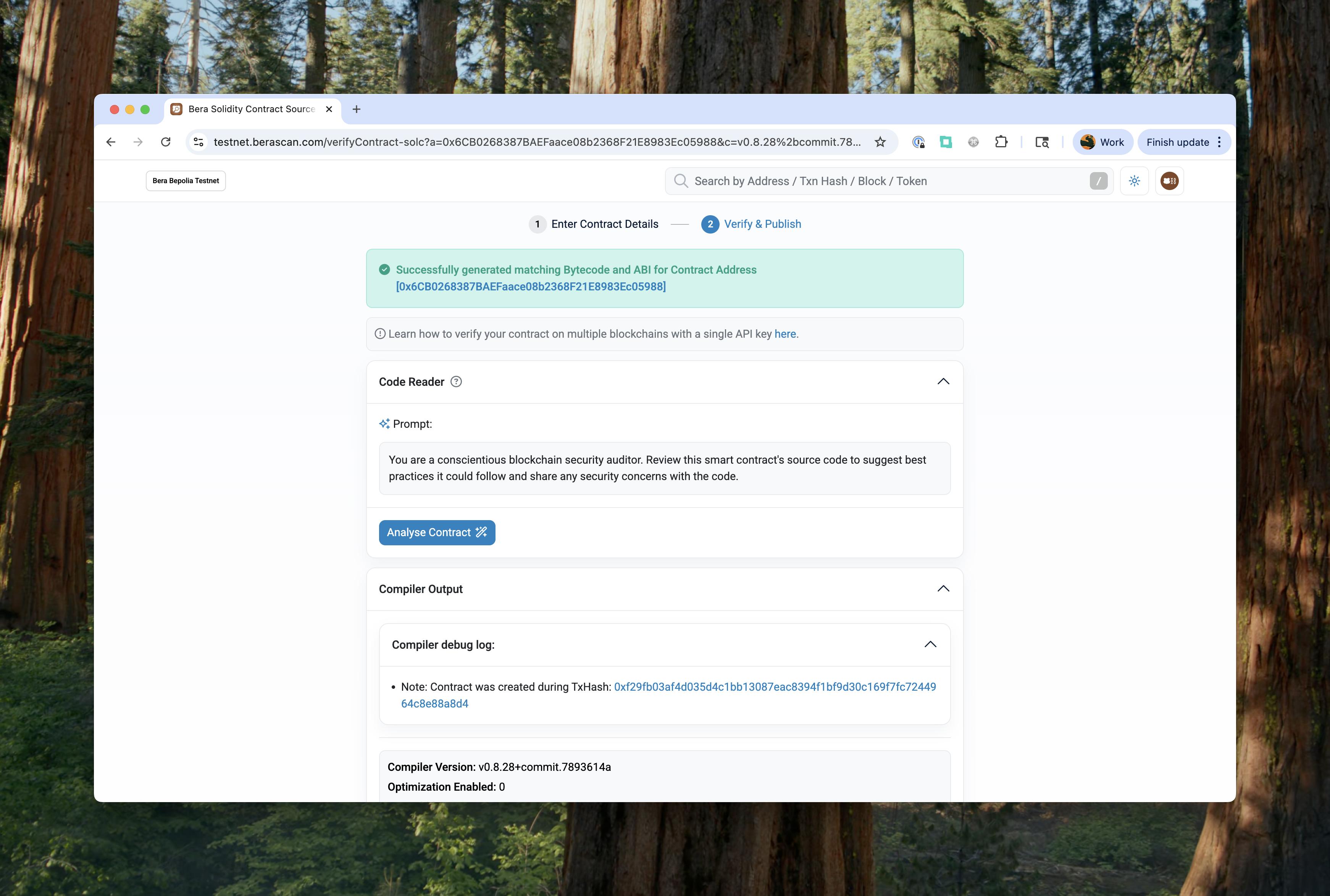Screen dimensions: 1330x896
Task: Open the browser extensions puzzle icon
Action: point(1001,142)
